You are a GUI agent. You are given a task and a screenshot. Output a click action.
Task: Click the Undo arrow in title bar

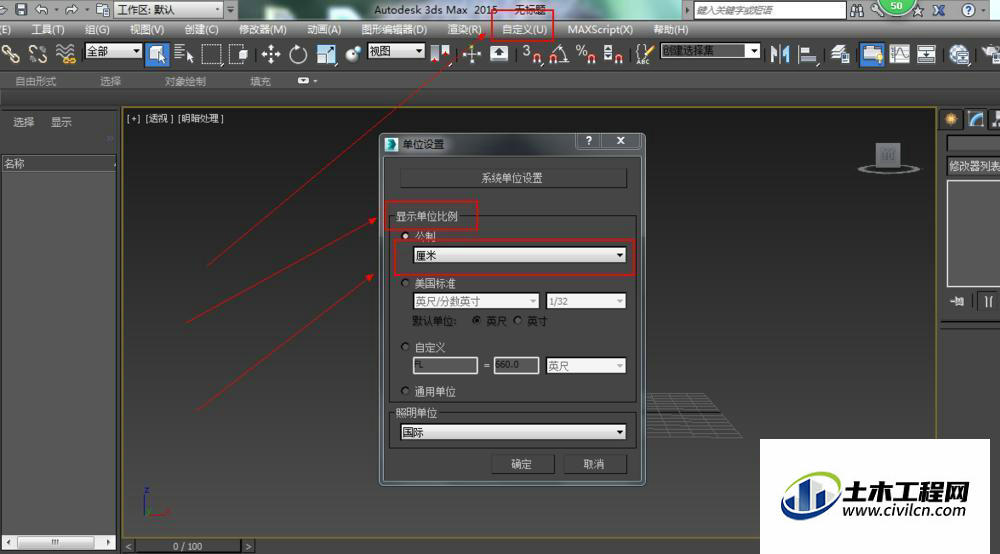click(x=41, y=10)
